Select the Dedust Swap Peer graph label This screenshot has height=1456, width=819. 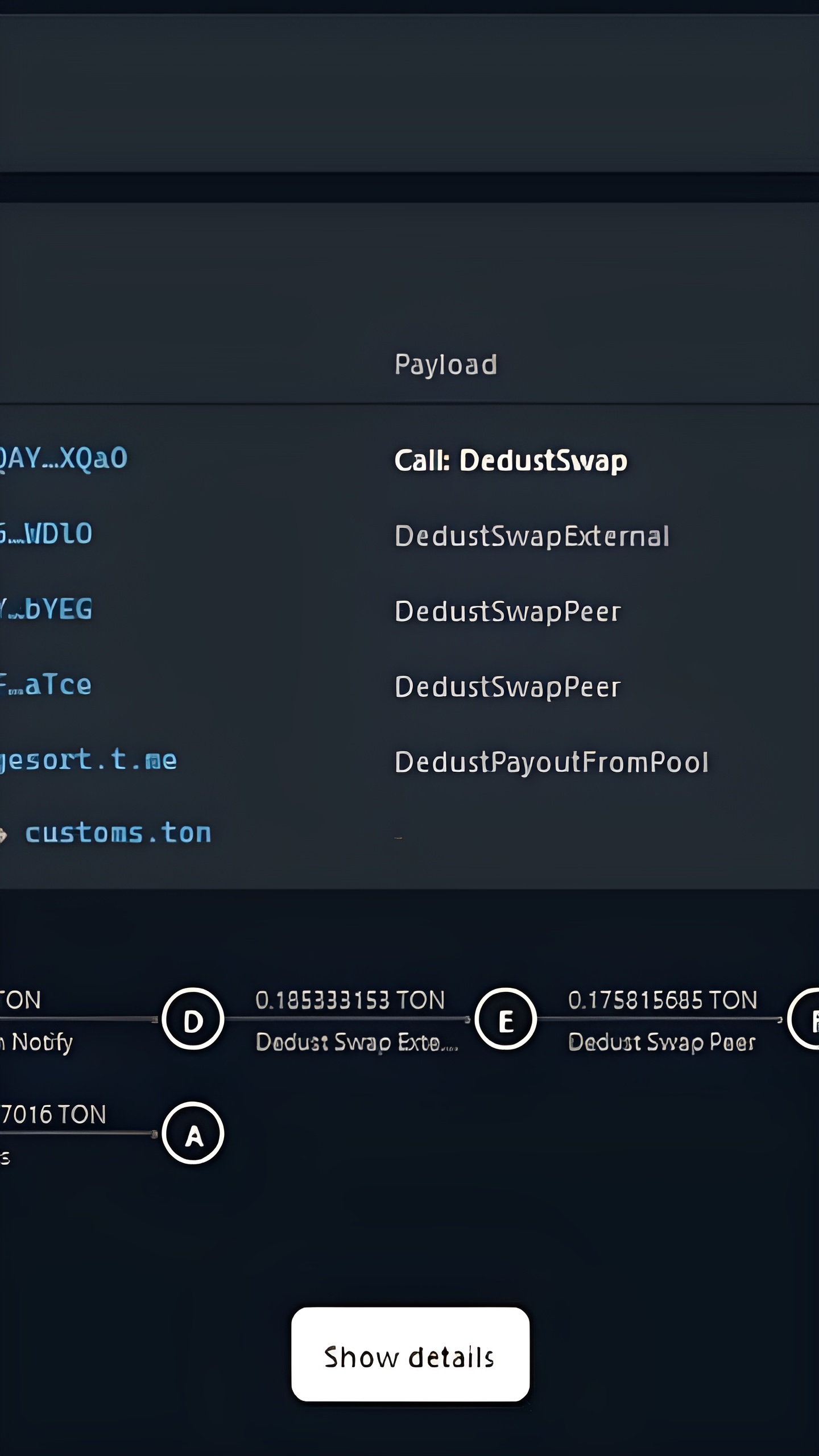point(661,1042)
